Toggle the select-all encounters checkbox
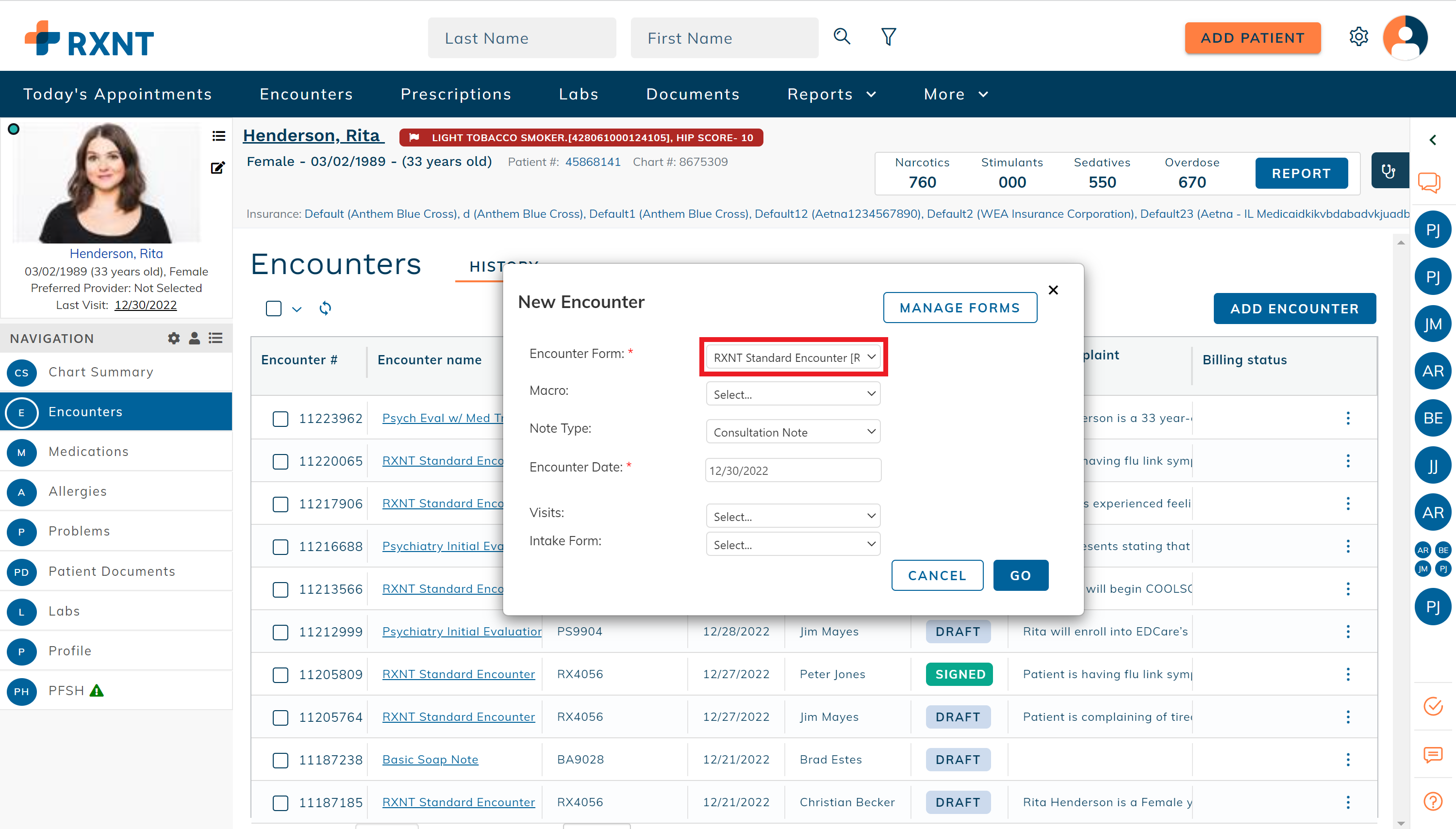 [x=273, y=309]
